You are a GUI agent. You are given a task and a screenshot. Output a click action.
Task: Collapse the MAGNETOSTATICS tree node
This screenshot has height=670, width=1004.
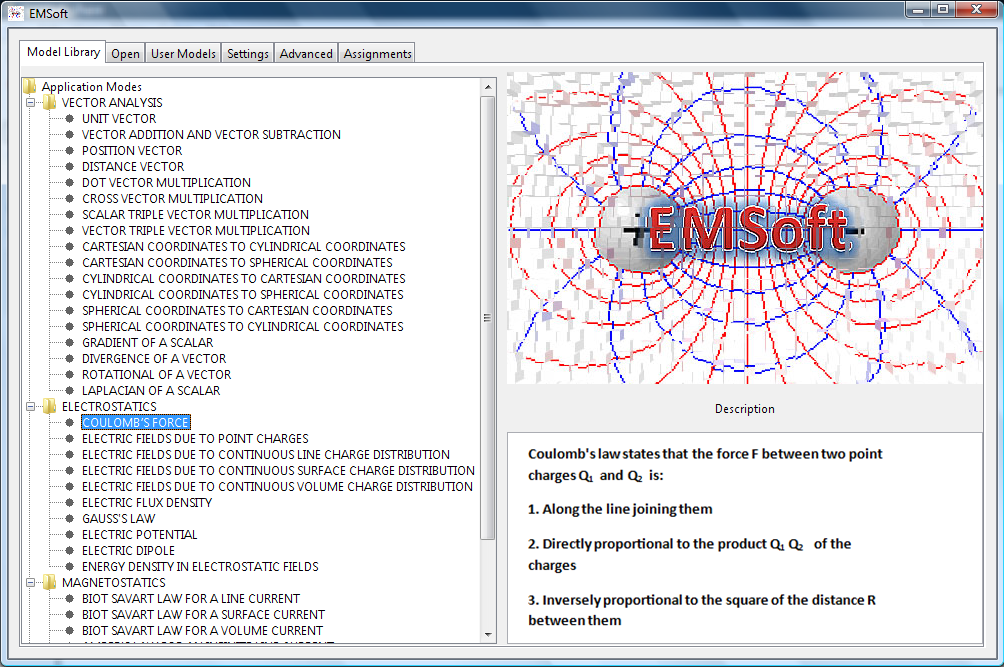pyautogui.click(x=31, y=582)
